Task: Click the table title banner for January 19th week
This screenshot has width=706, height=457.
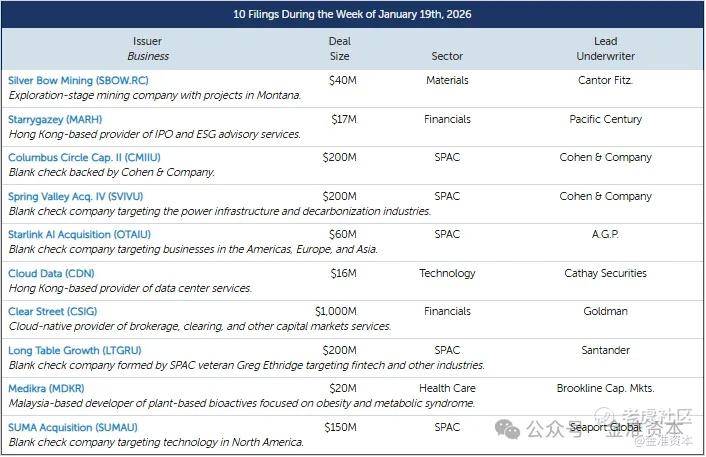Action: 352,14
